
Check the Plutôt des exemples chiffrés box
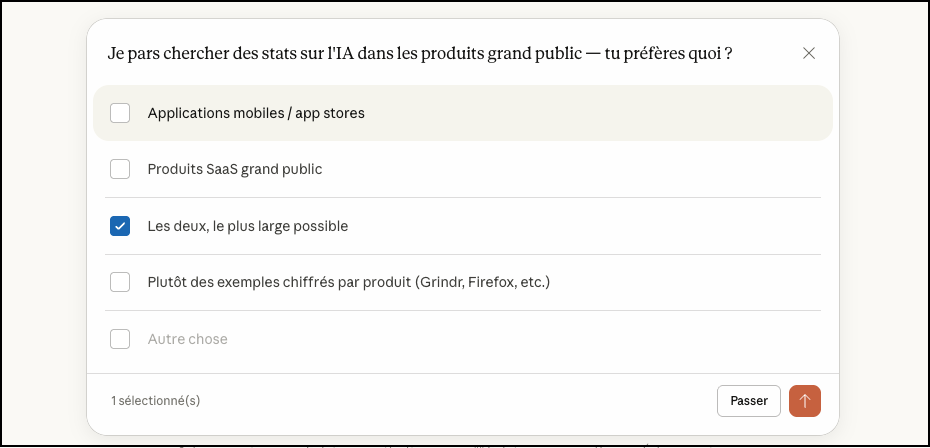click(x=120, y=282)
